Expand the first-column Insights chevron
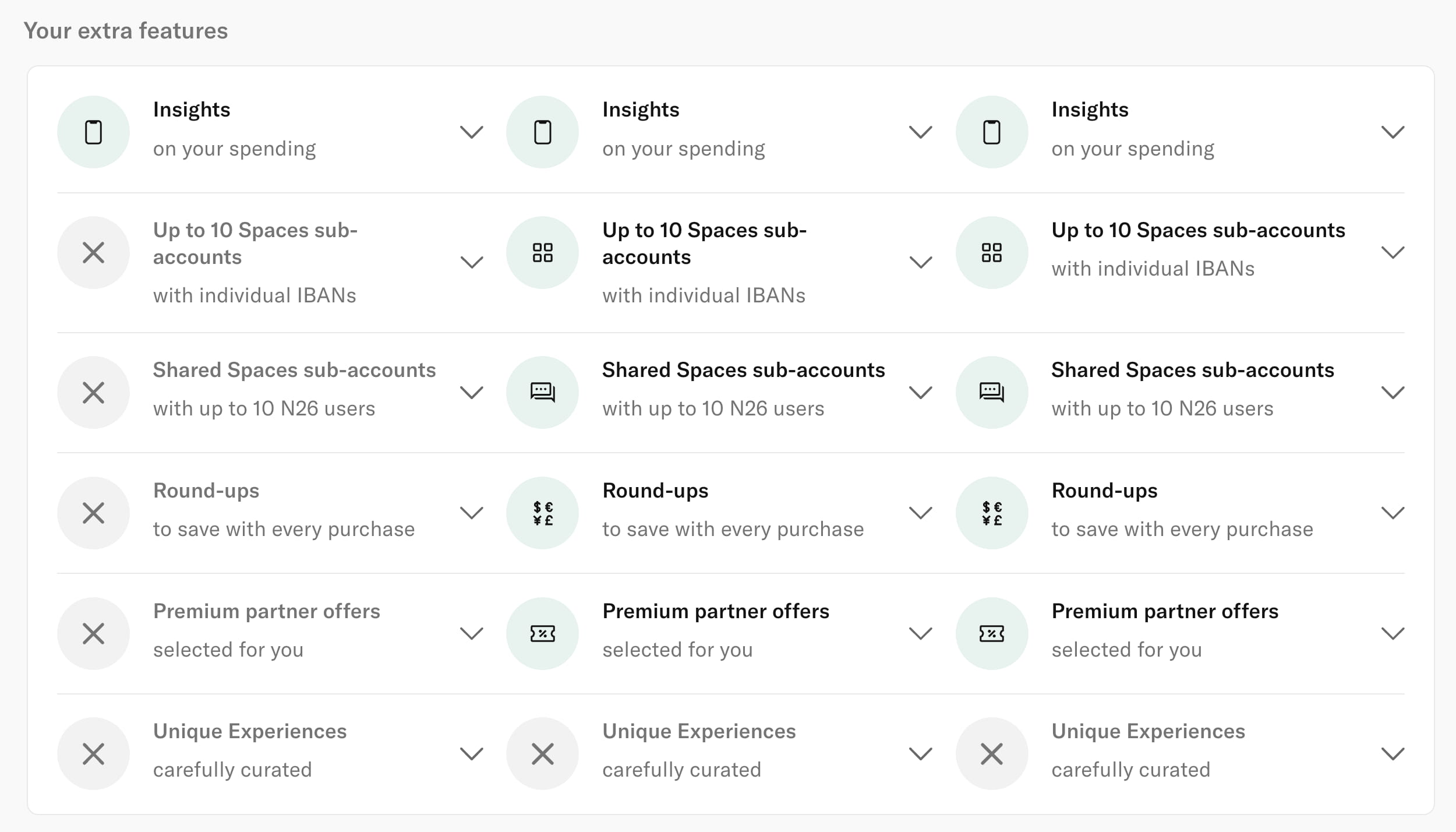 (x=471, y=132)
